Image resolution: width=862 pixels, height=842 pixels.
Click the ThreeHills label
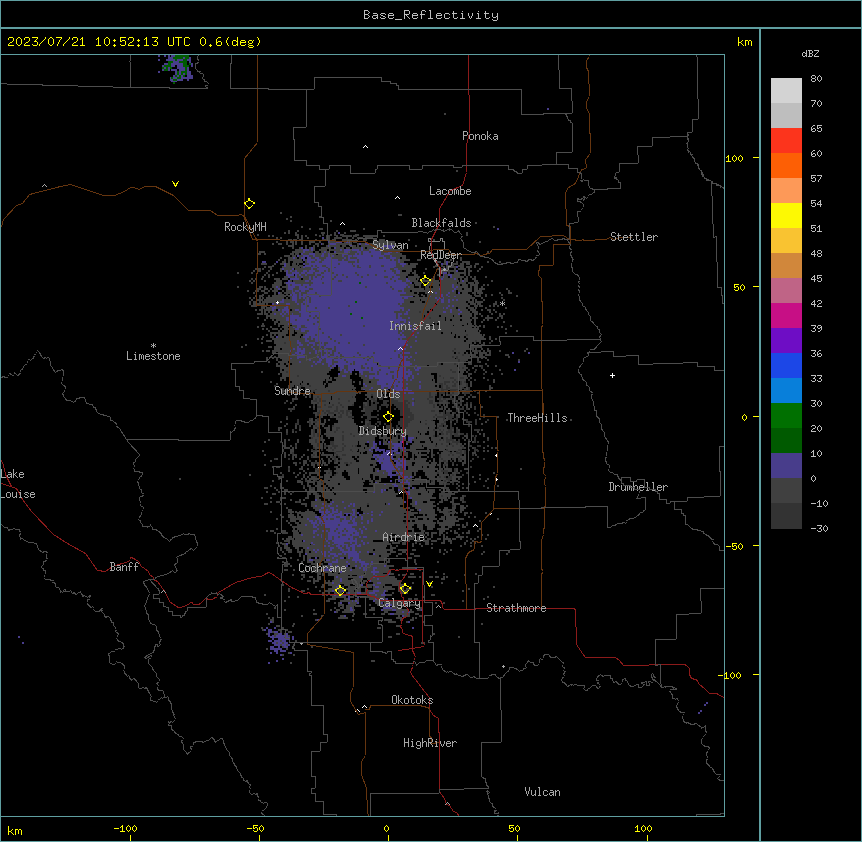click(x=537, y=418)
